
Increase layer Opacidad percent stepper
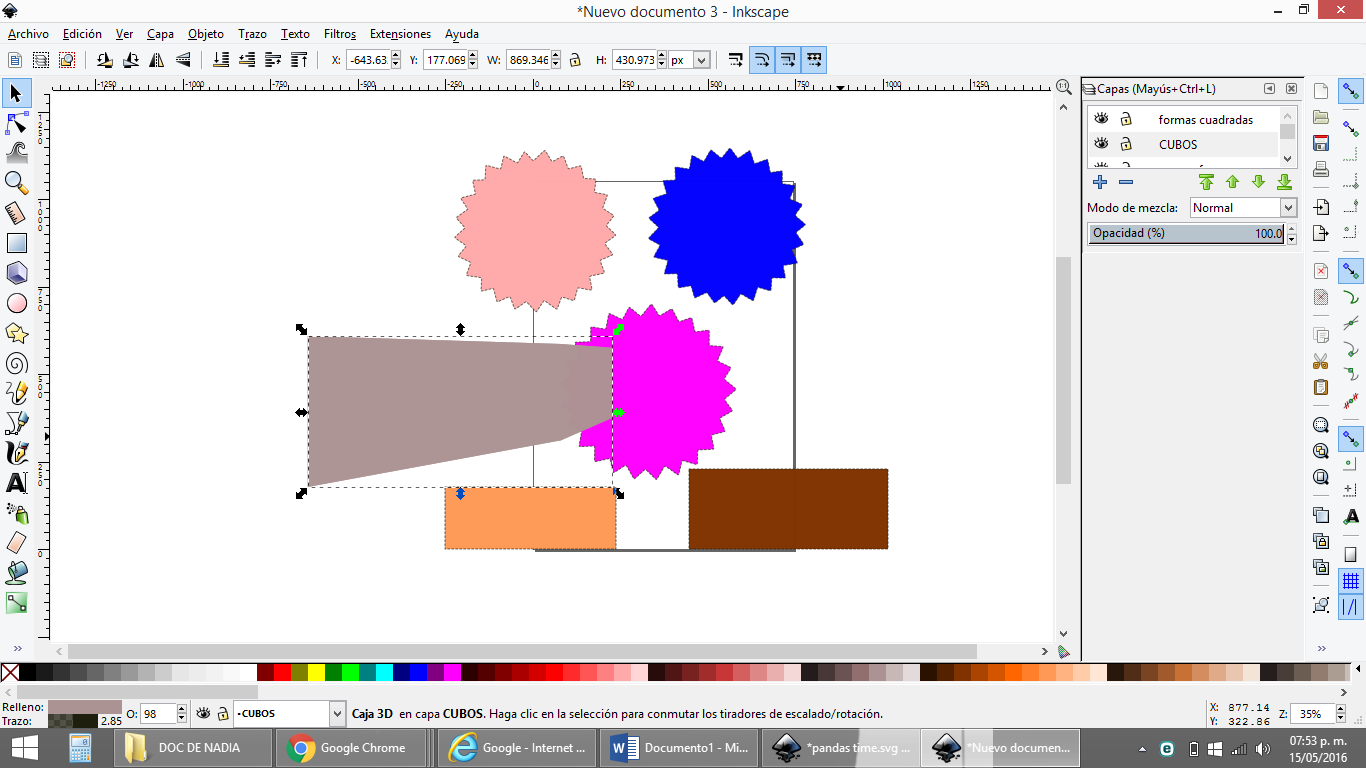(x=1291, y=229)
